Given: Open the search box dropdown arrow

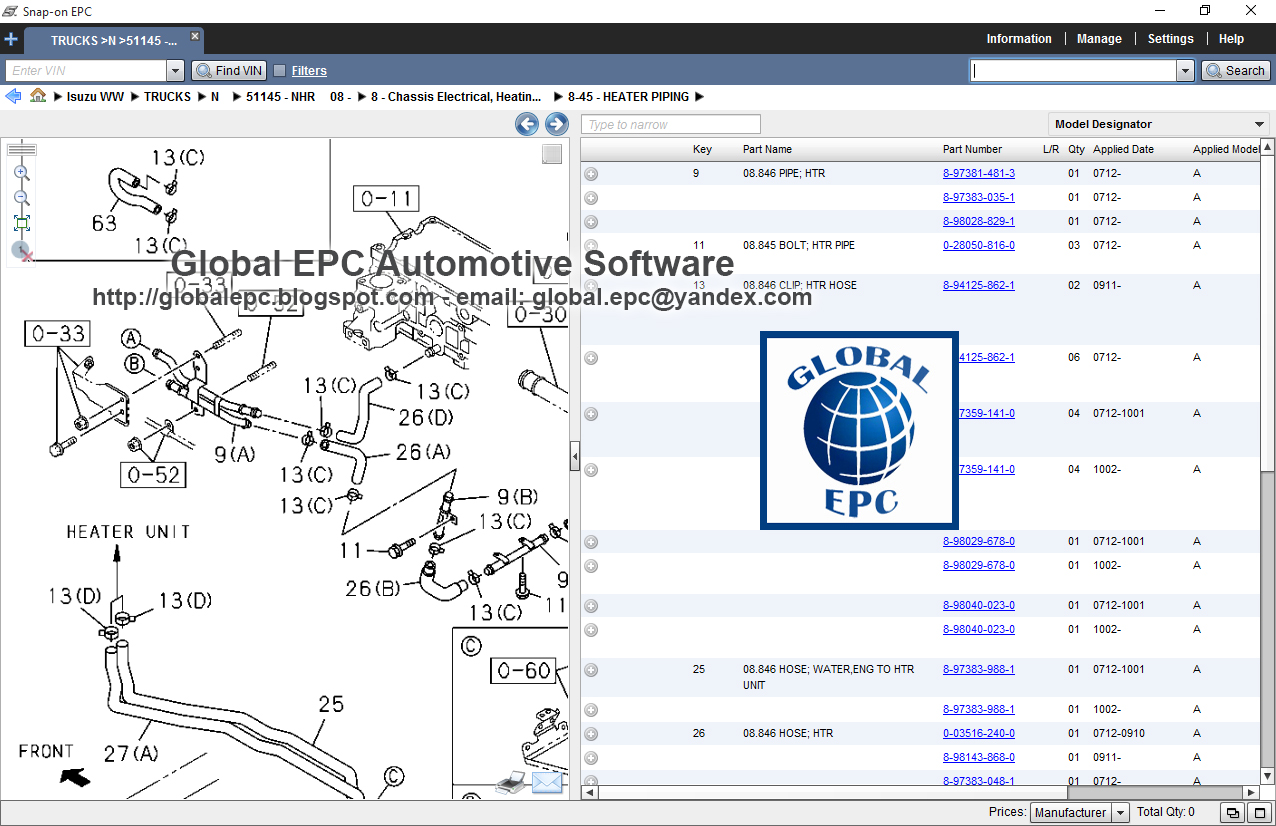Looking at the screenshot, I should pyautogui.click(x=1186, y=71).
